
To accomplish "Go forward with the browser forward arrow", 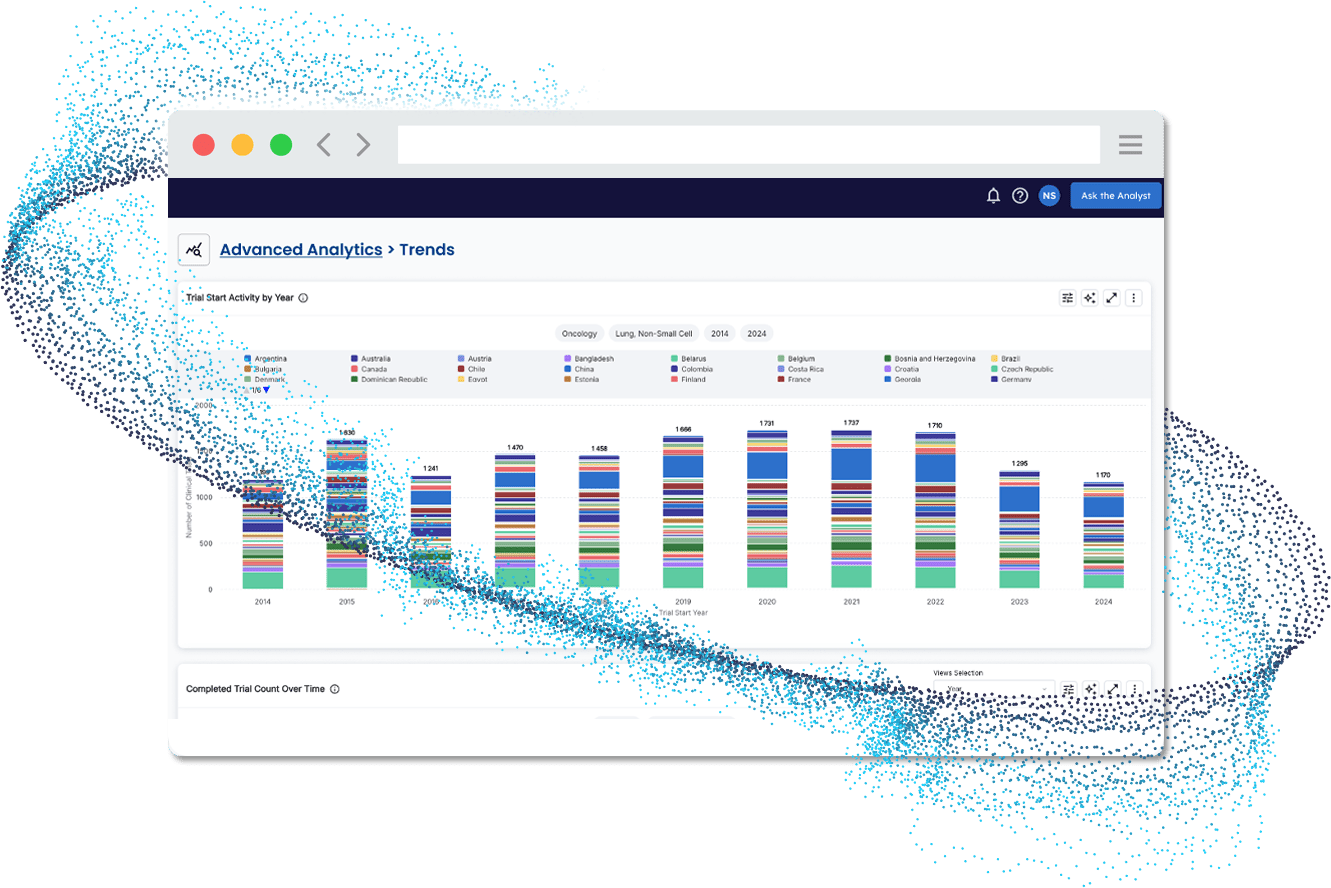I will 363,145.
